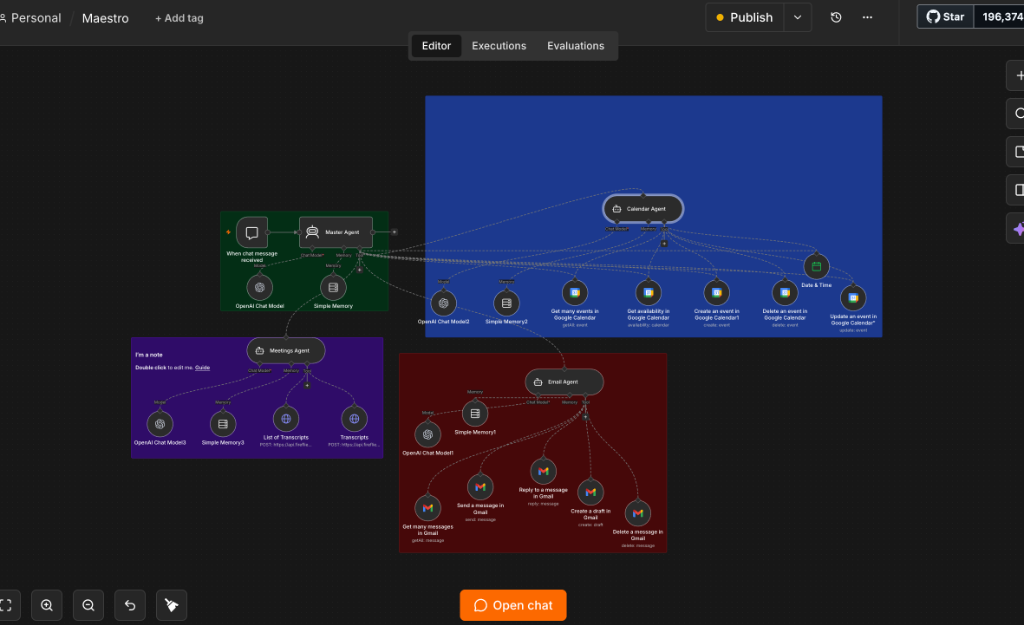Select the Master Agent node

tap(336, 232)
